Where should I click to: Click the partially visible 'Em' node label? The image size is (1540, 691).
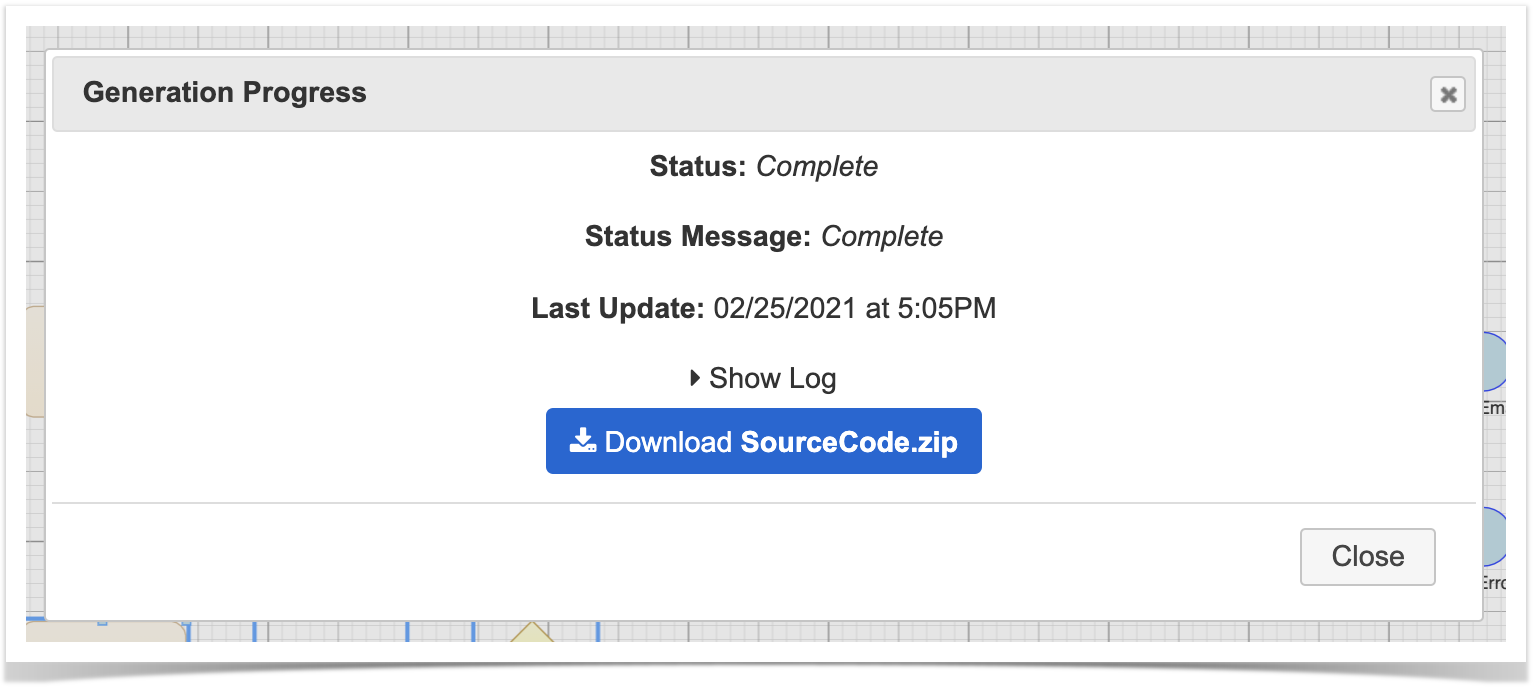1494,408
